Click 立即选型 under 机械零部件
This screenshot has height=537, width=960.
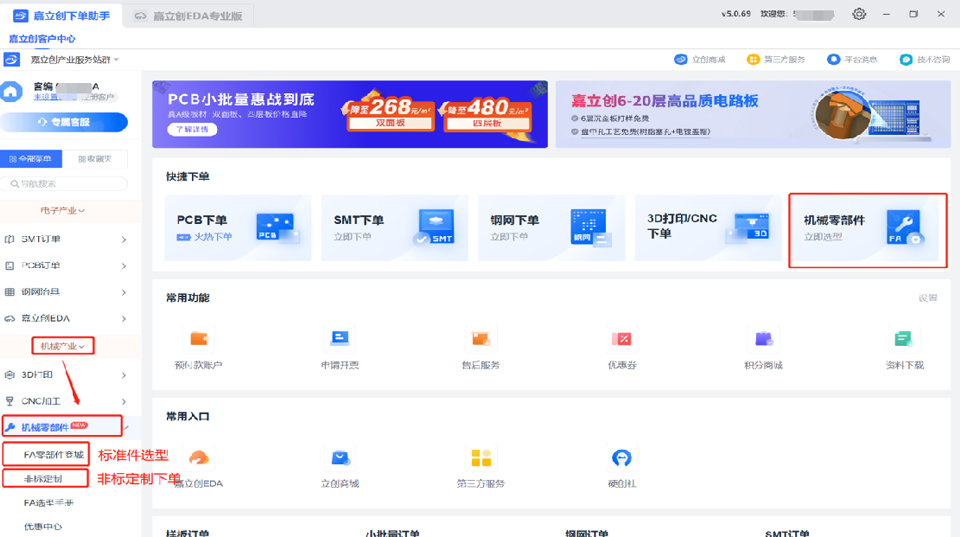coord(823,237)
